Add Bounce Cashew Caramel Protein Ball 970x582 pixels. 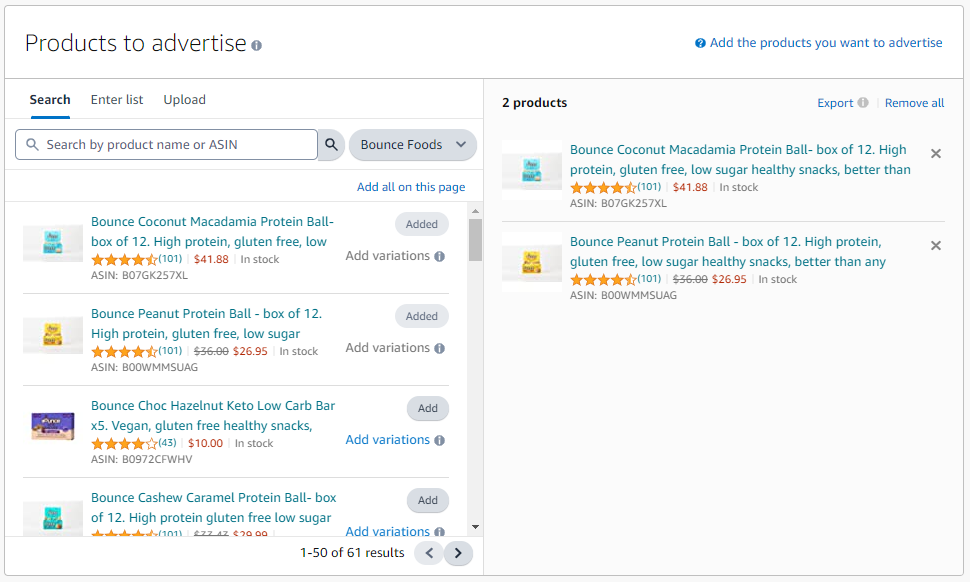(x=427, y=500)
